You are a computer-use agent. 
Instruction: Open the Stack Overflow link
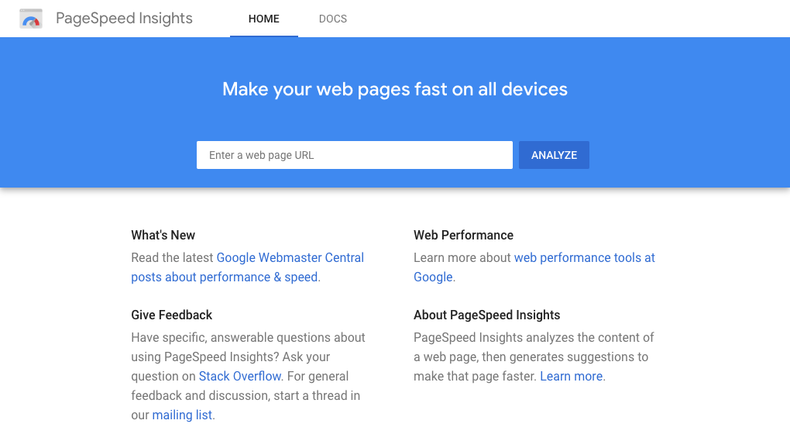(x=240, y=376)
